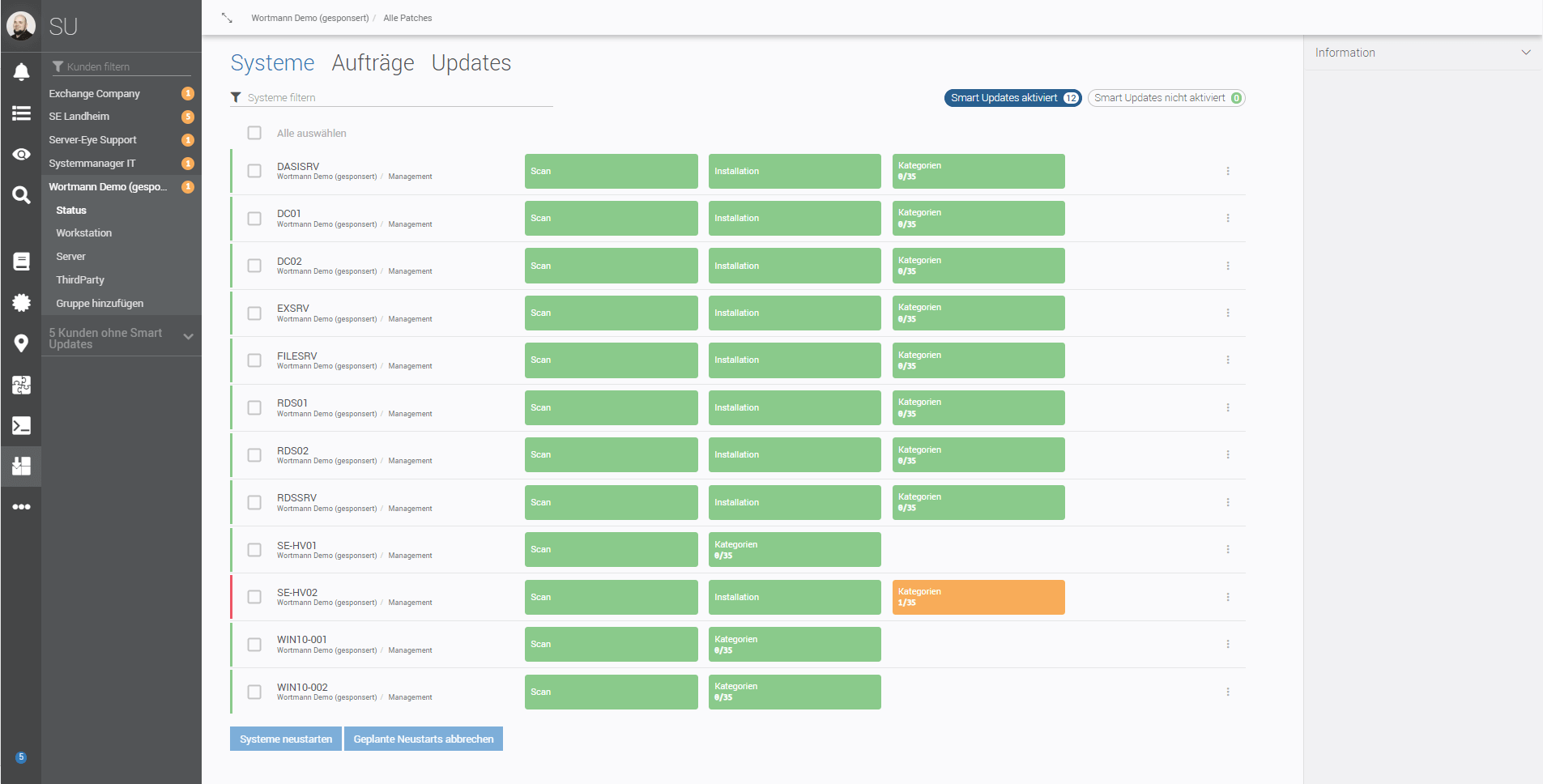Expand 5 Kunden ohne Smart Updates
The width and height of the screenshot is (1543, 784).
point(188,337)
